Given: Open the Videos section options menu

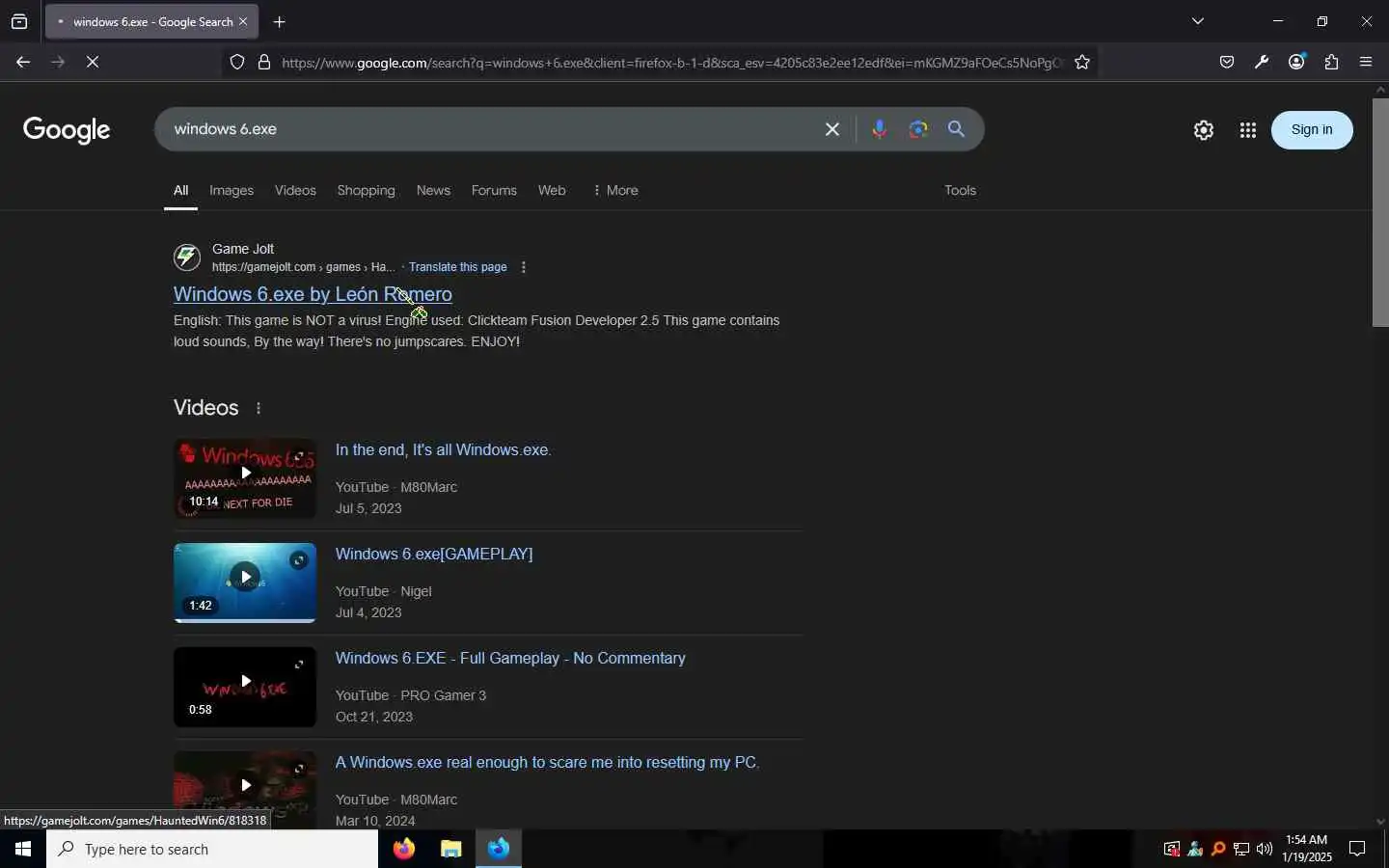Looking at the screenshot, I should pos(259,409).
